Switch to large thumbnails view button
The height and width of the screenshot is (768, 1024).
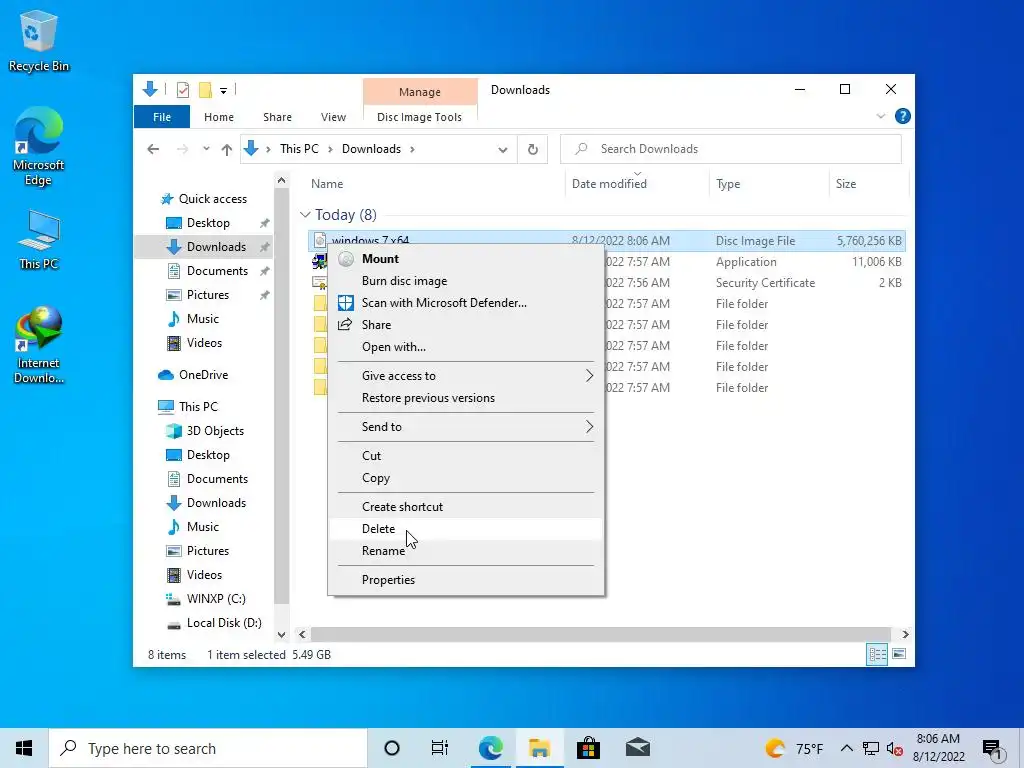[899, 654]
